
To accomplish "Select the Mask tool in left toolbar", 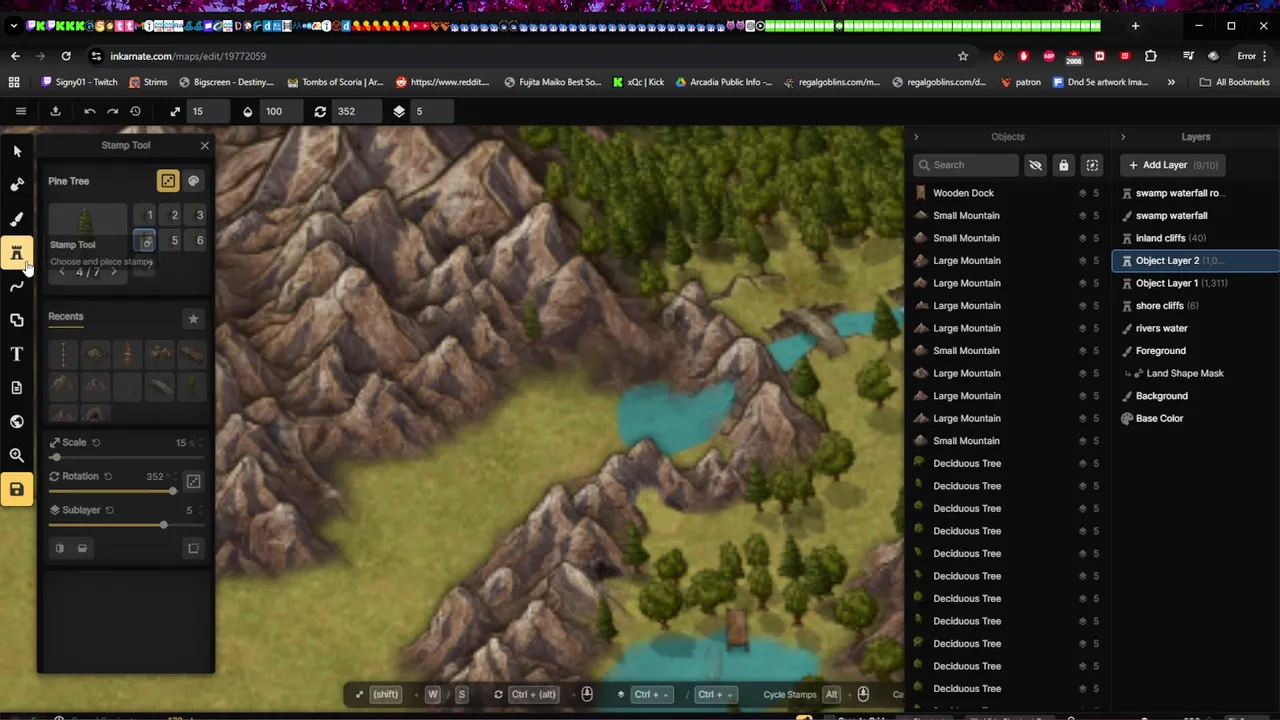I will click(17, 185).
